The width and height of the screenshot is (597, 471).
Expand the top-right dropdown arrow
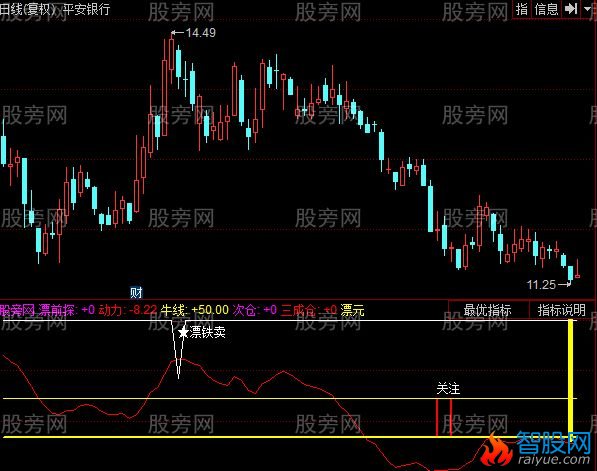click(587, 8)
